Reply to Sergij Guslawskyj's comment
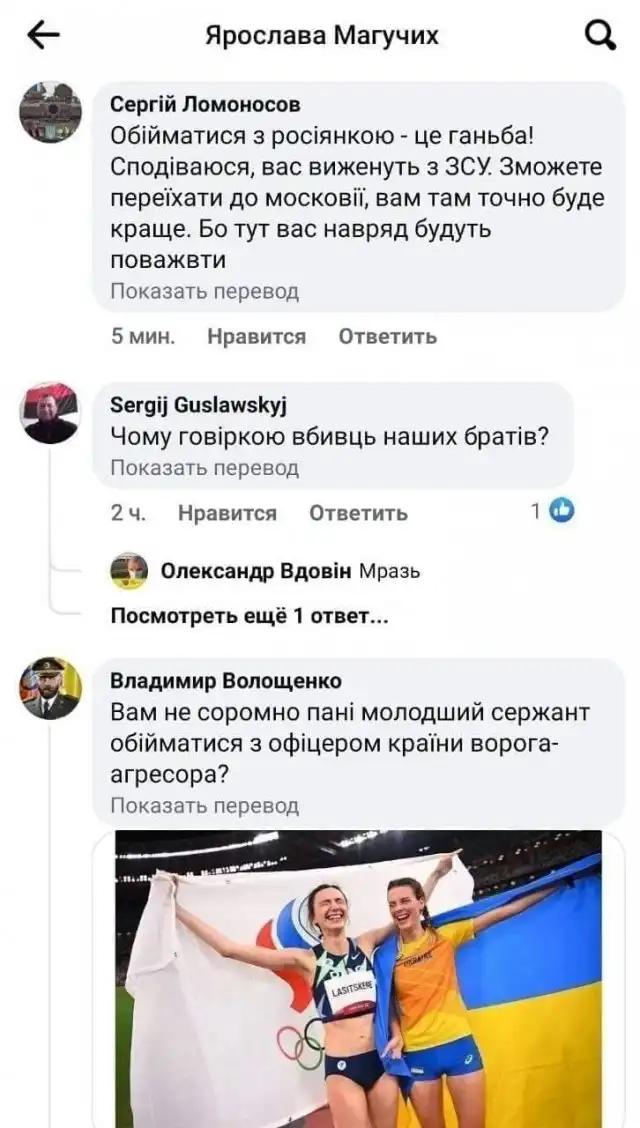This screenshot has width=640, height=1128. [x=358, y=513]
